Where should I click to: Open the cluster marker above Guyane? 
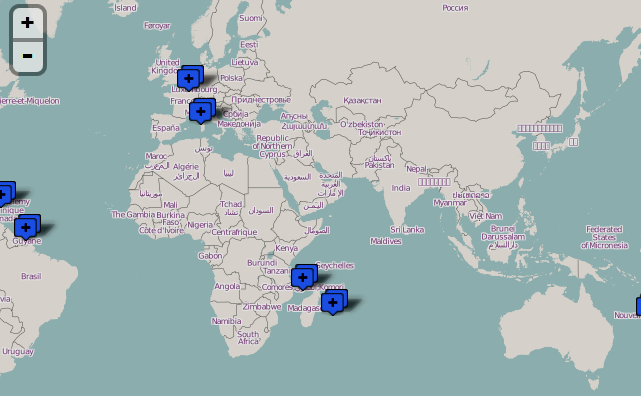27,227
